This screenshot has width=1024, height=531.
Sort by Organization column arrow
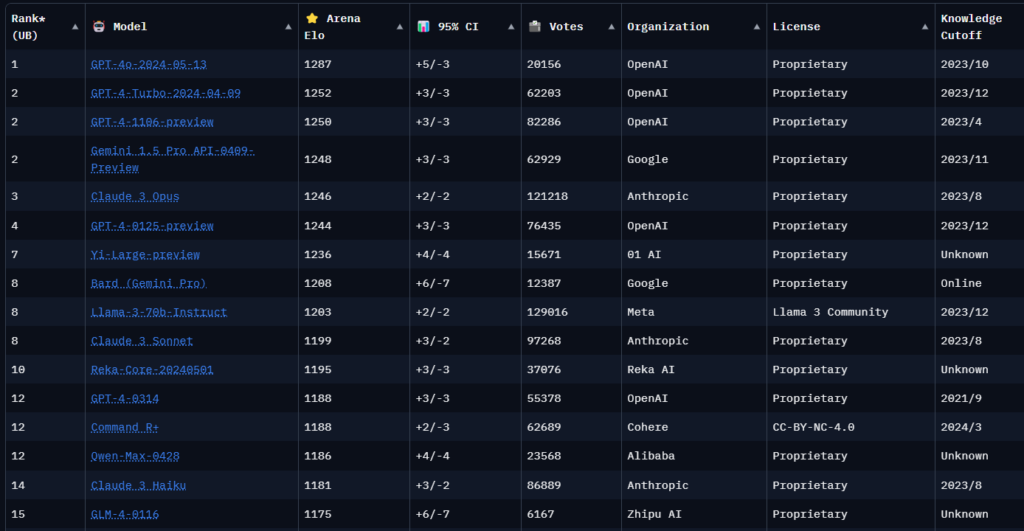coord(756,27)
